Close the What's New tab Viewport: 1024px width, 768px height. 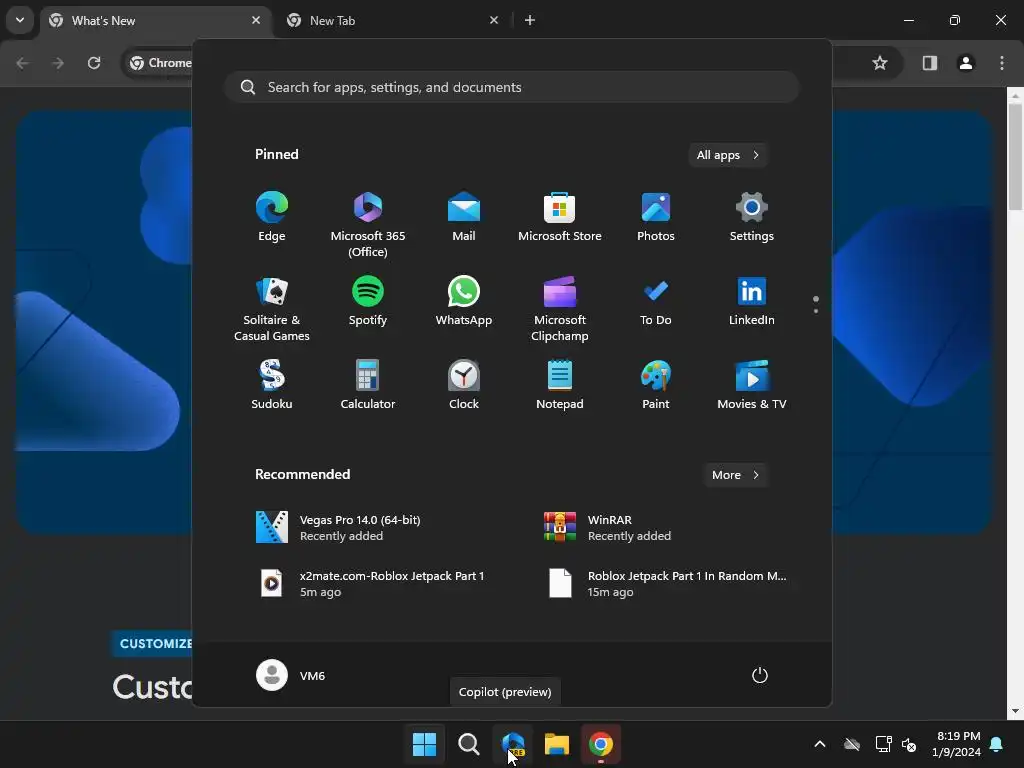coord(256,20)
